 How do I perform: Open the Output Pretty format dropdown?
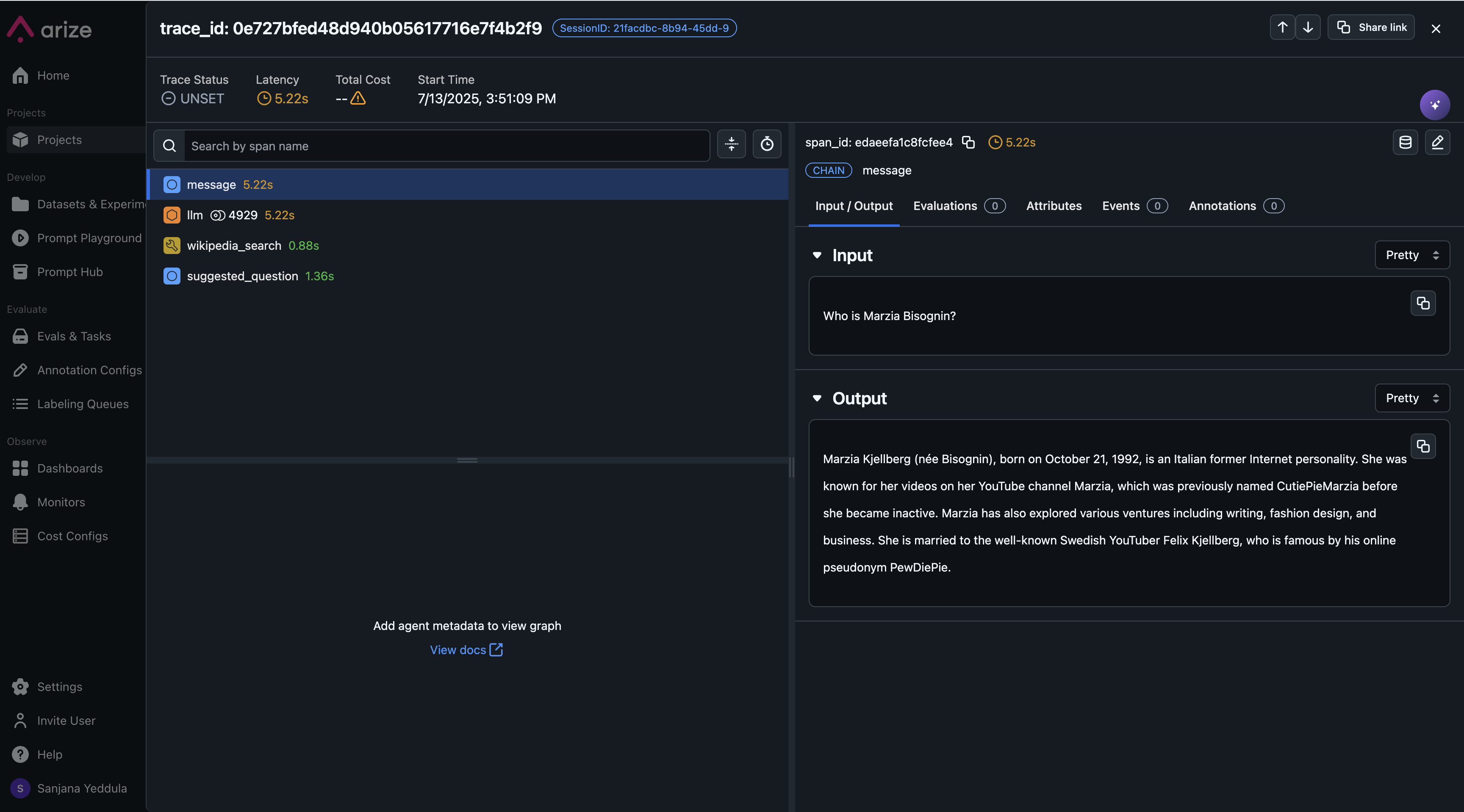[x=1412, y=398]
